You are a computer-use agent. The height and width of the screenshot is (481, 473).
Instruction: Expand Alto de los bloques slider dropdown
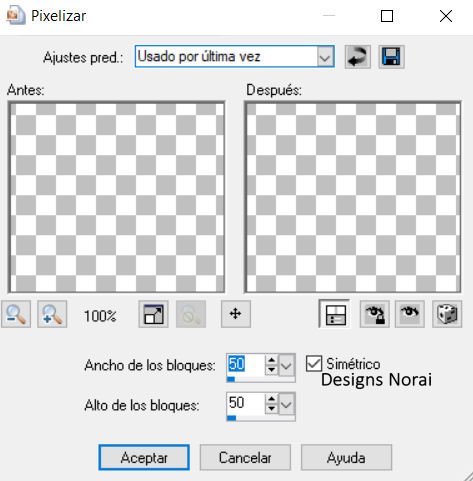coord(286,404)
